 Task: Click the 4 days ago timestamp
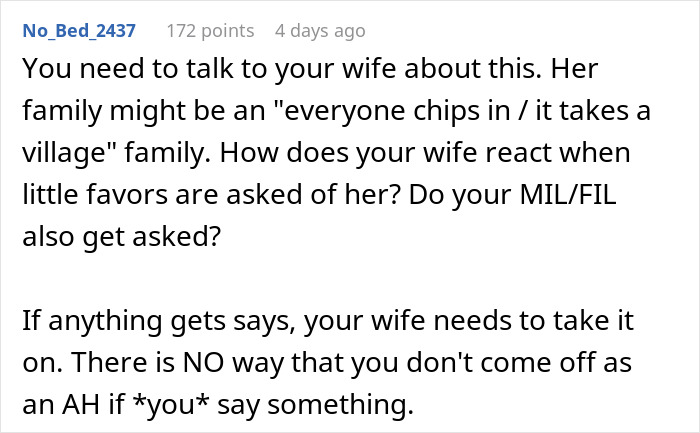click(x=320, y=31)
